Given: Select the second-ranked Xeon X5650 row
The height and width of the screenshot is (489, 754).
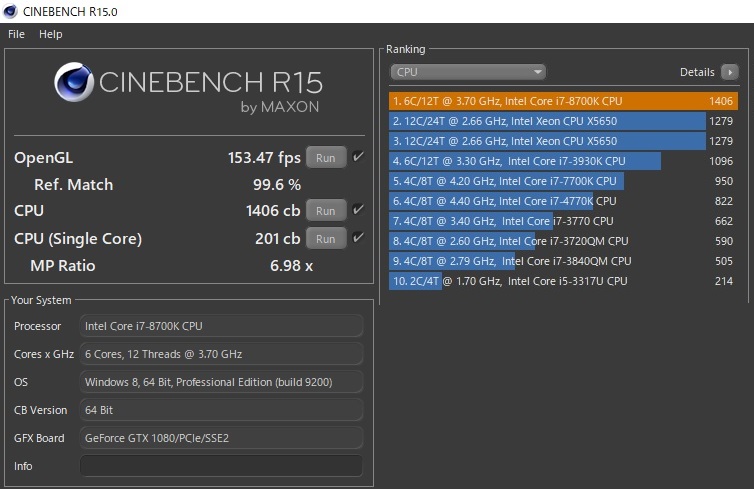Looking at the screenshot, I should pyautogui.click(x=563, y=121).
